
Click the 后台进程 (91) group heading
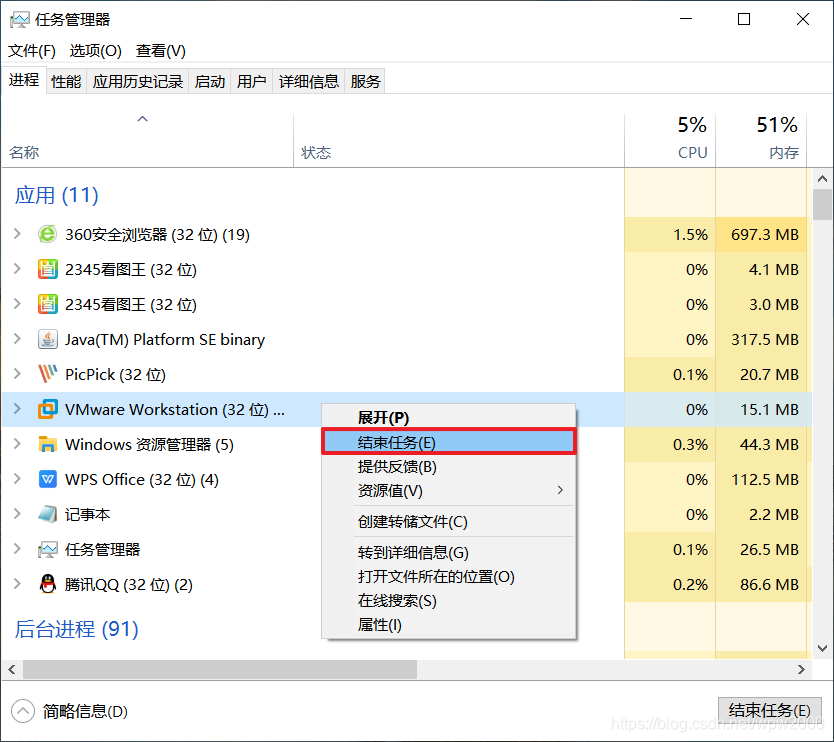77,629
